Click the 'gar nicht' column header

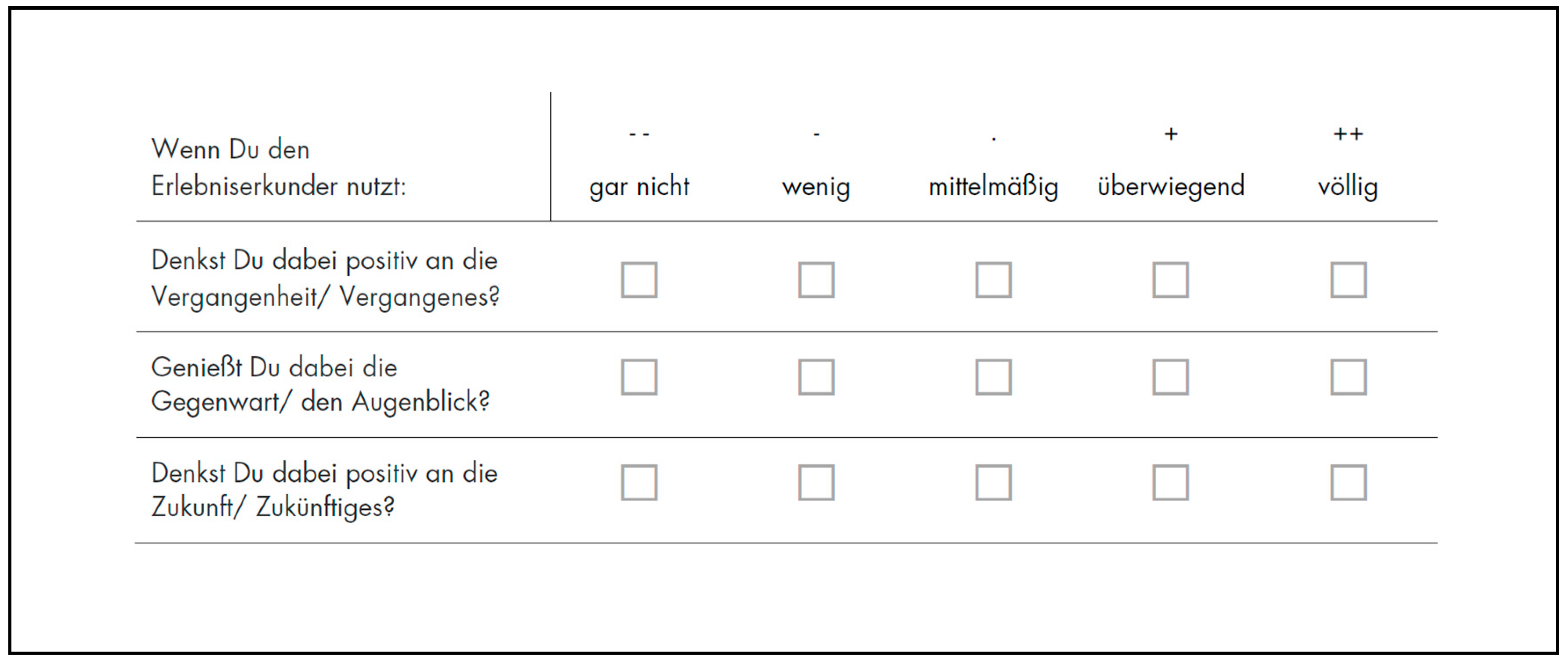tap(639, 186)
